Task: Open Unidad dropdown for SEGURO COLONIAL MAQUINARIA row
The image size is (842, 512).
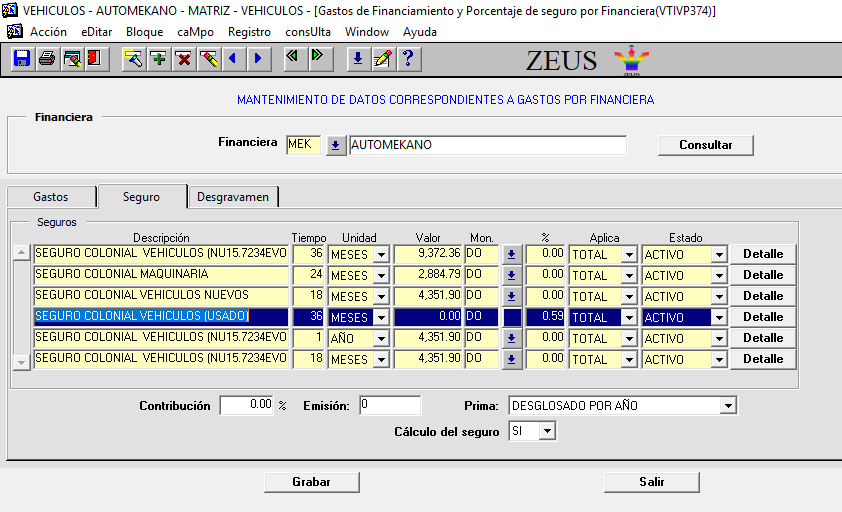Action: point(382,275)
